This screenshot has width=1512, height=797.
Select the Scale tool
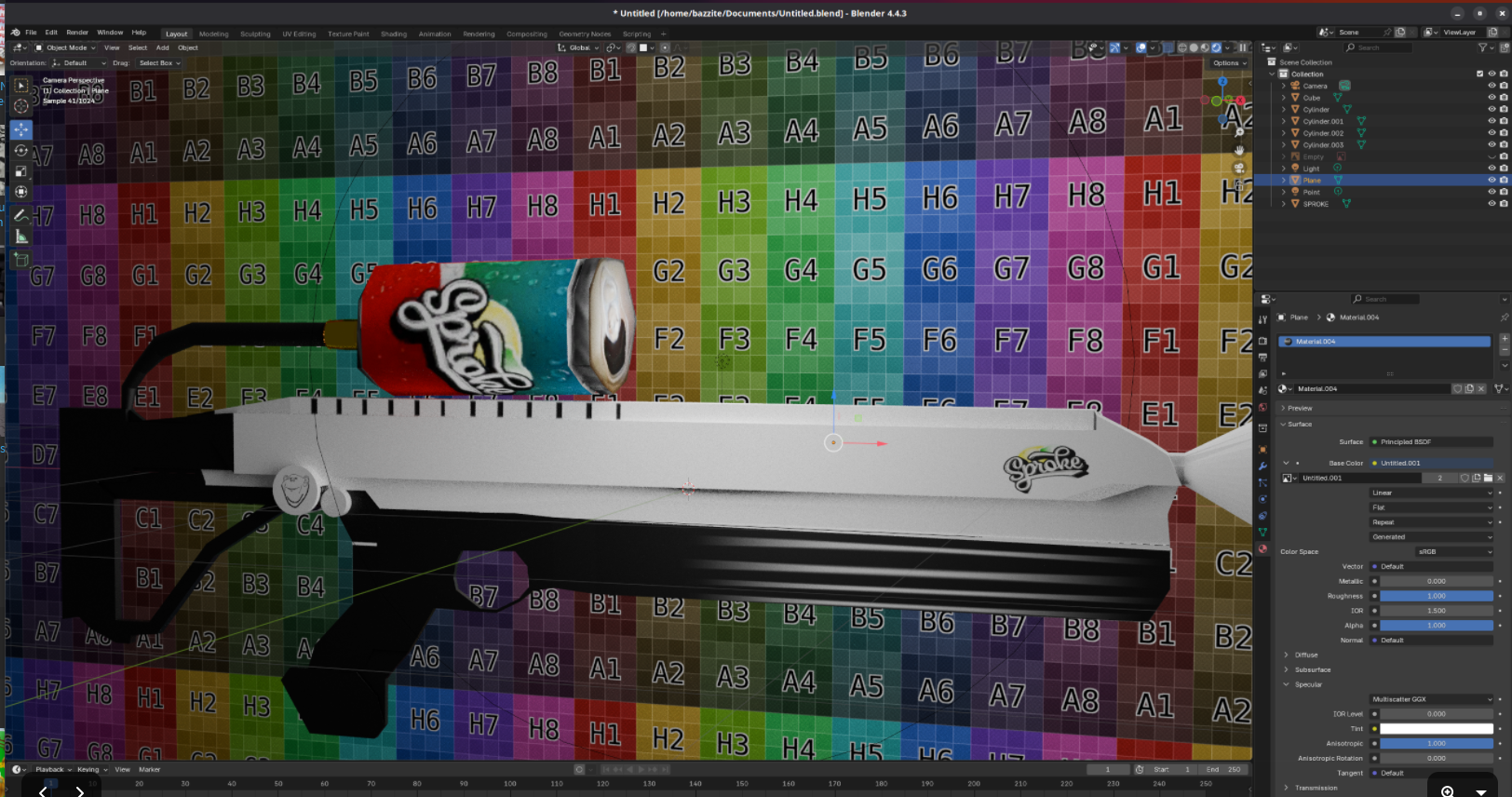pos(20,171)
